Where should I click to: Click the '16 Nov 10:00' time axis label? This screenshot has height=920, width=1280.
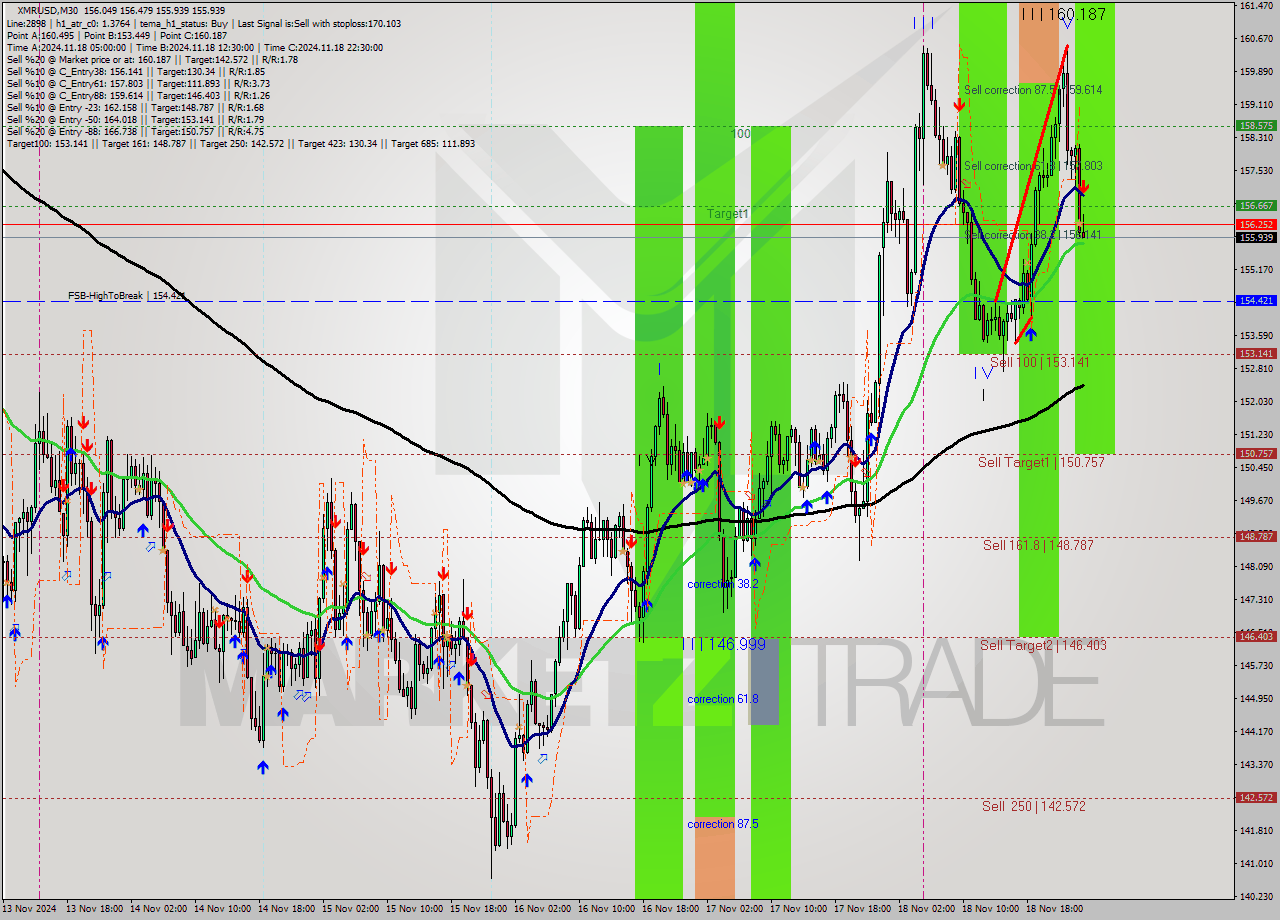pyautogui.click(x=607, y=909)
